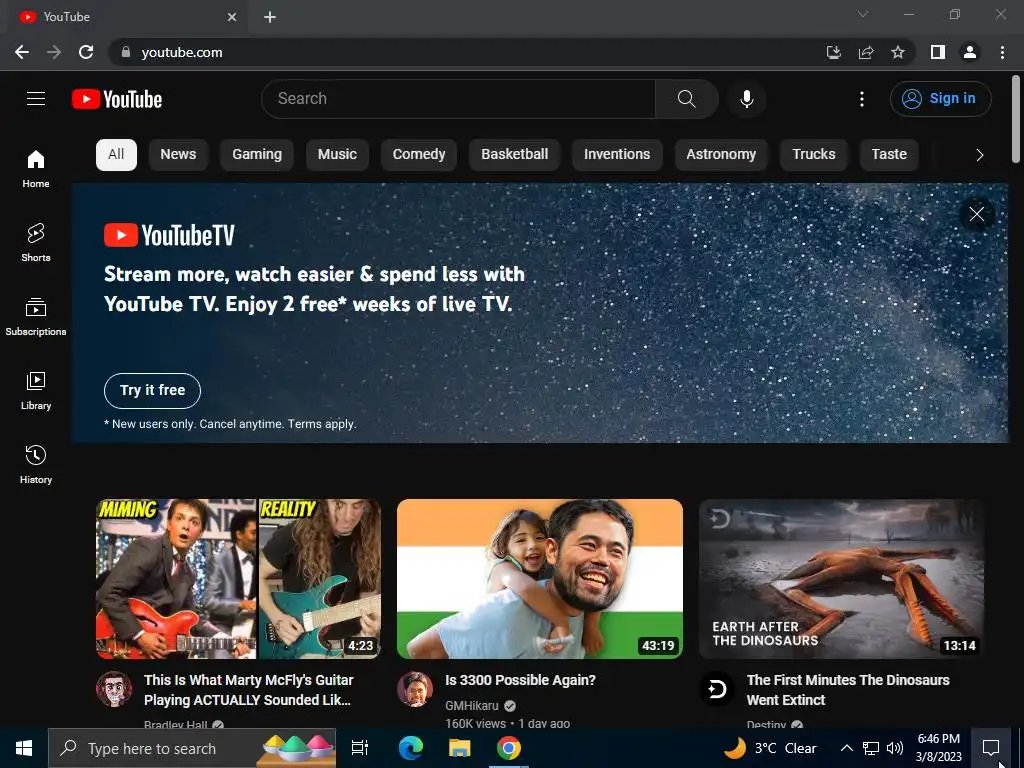Click the YouTube logo

tap(117, 99)
